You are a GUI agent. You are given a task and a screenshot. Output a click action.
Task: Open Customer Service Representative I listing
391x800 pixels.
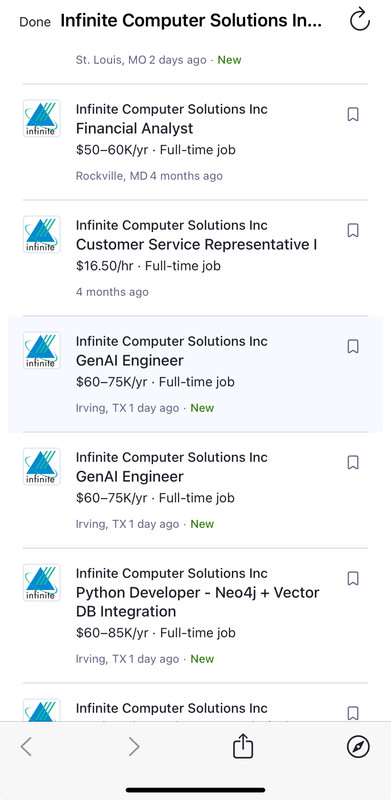pyautogui.click(x=197, y=245)
